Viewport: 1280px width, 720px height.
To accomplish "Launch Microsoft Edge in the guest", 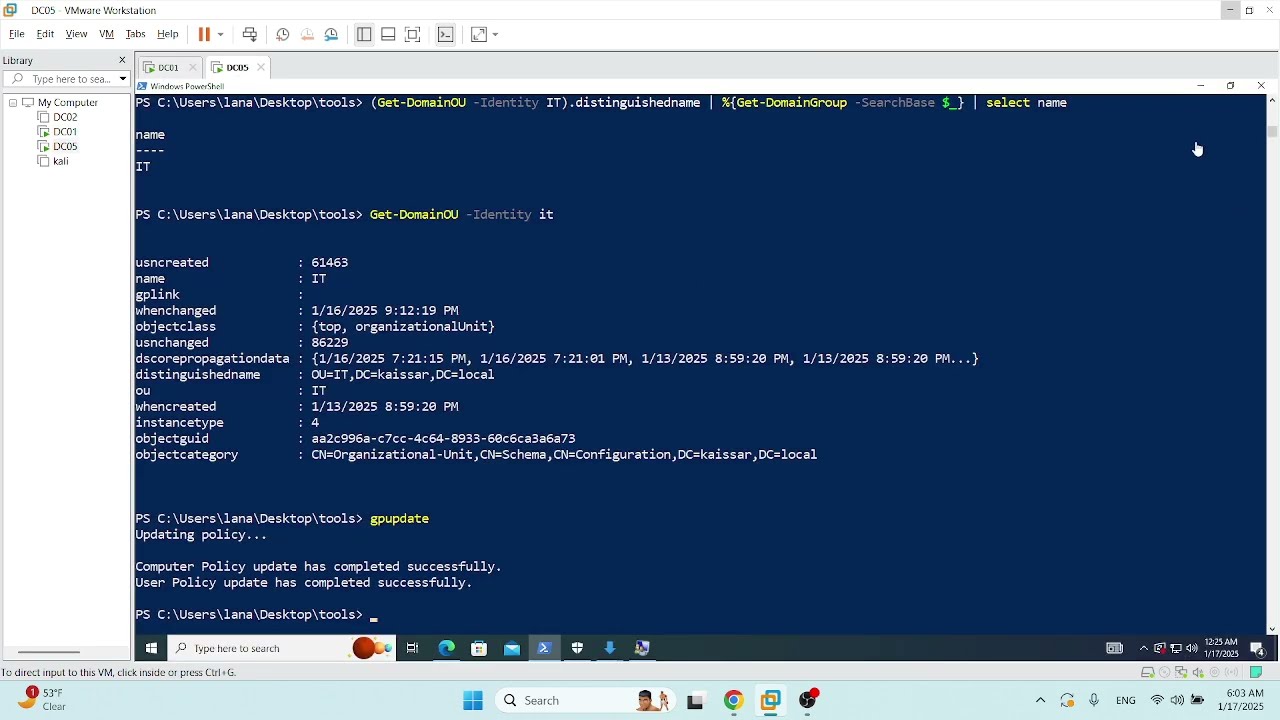I will tap(446, 648).
